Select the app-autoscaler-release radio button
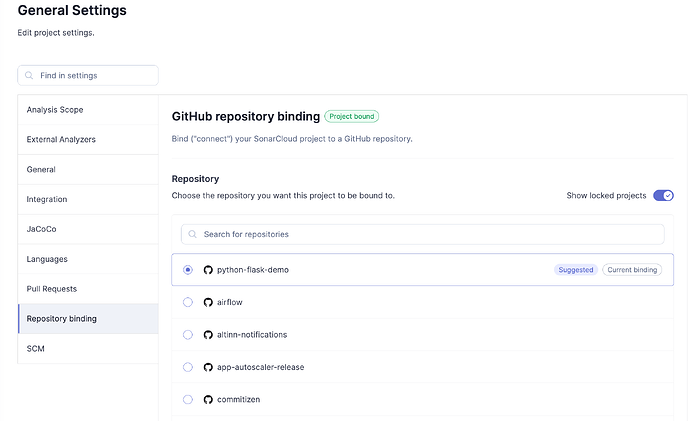This screenshot has width=690, height=421. pyautogui.click(x=188, y=367)
